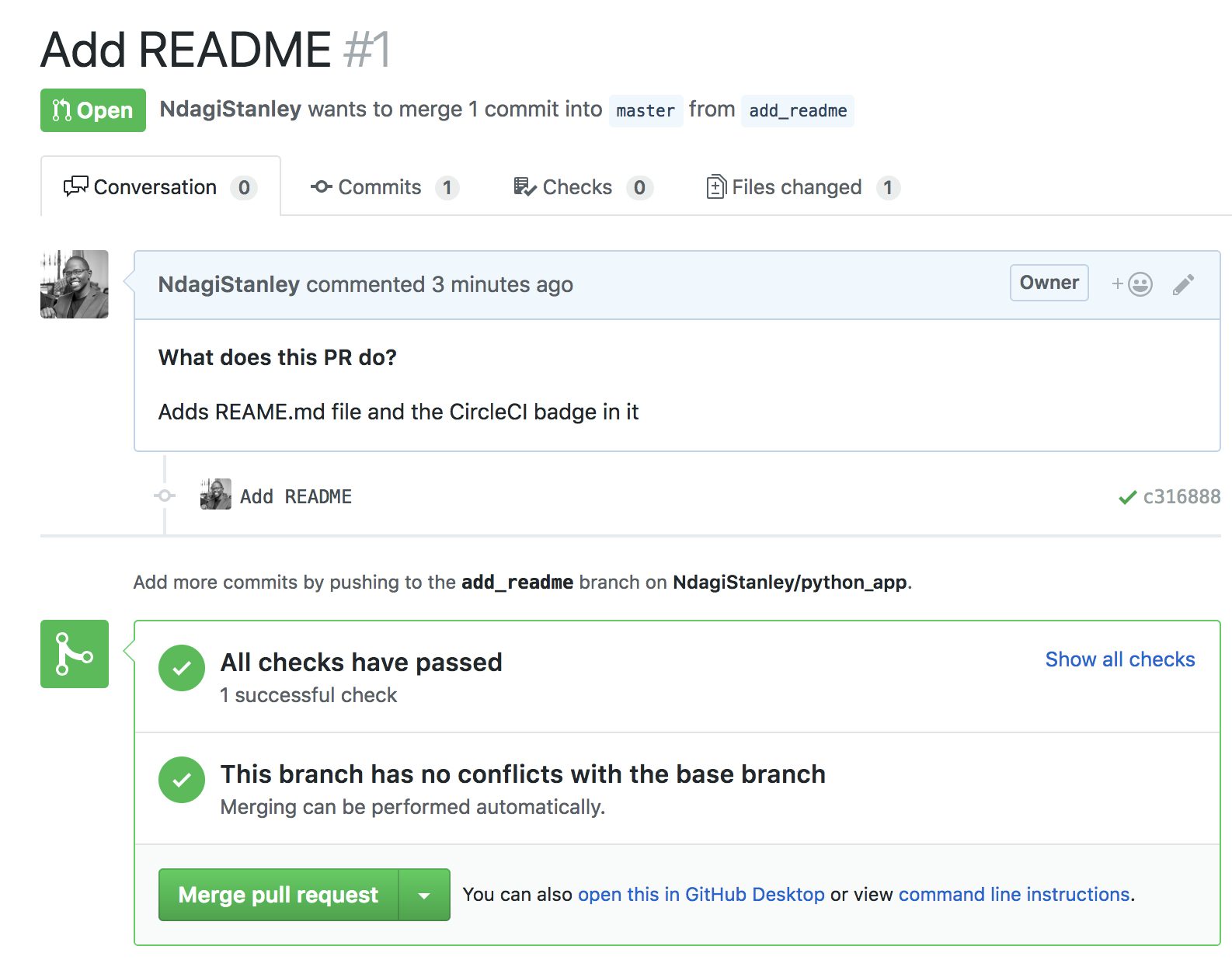Screen dimensions: 1232x960
Task: Click the NdagiStanley profile avatar
Action: [75, 284]
